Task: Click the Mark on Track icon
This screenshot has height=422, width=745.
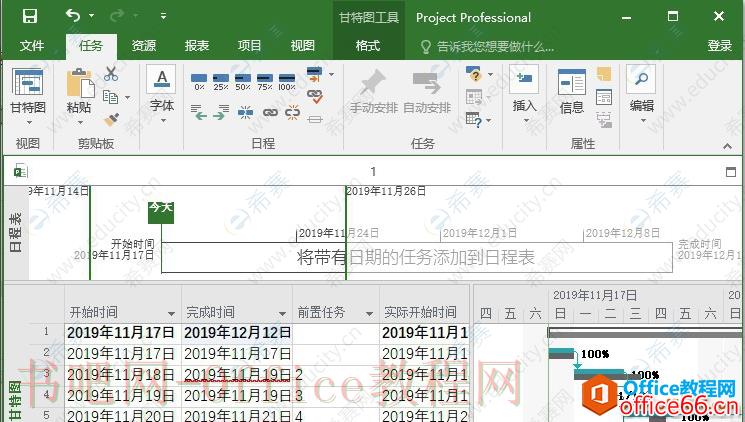Action: click(314, 74)
